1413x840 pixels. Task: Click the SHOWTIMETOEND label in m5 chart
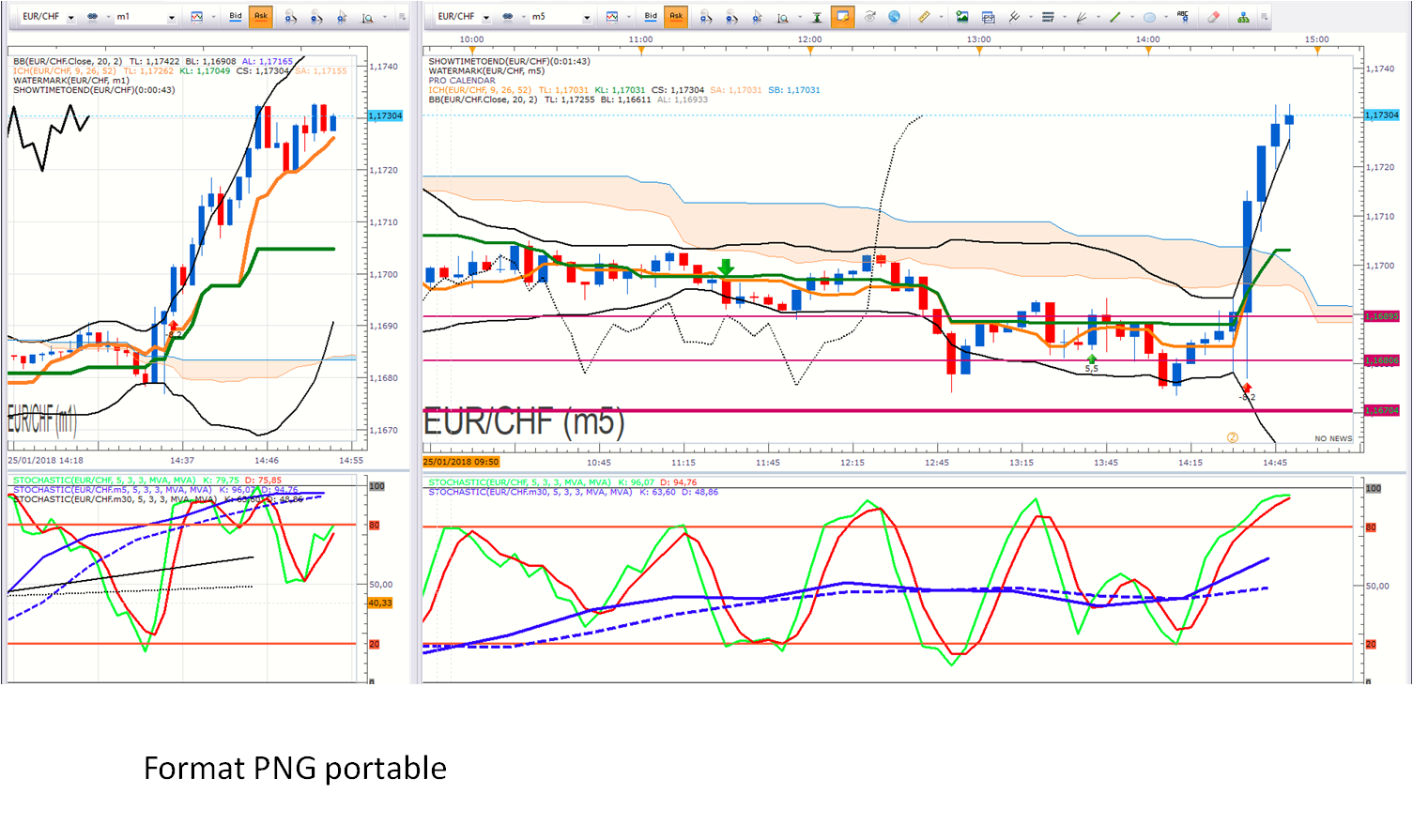click(509, 61)
